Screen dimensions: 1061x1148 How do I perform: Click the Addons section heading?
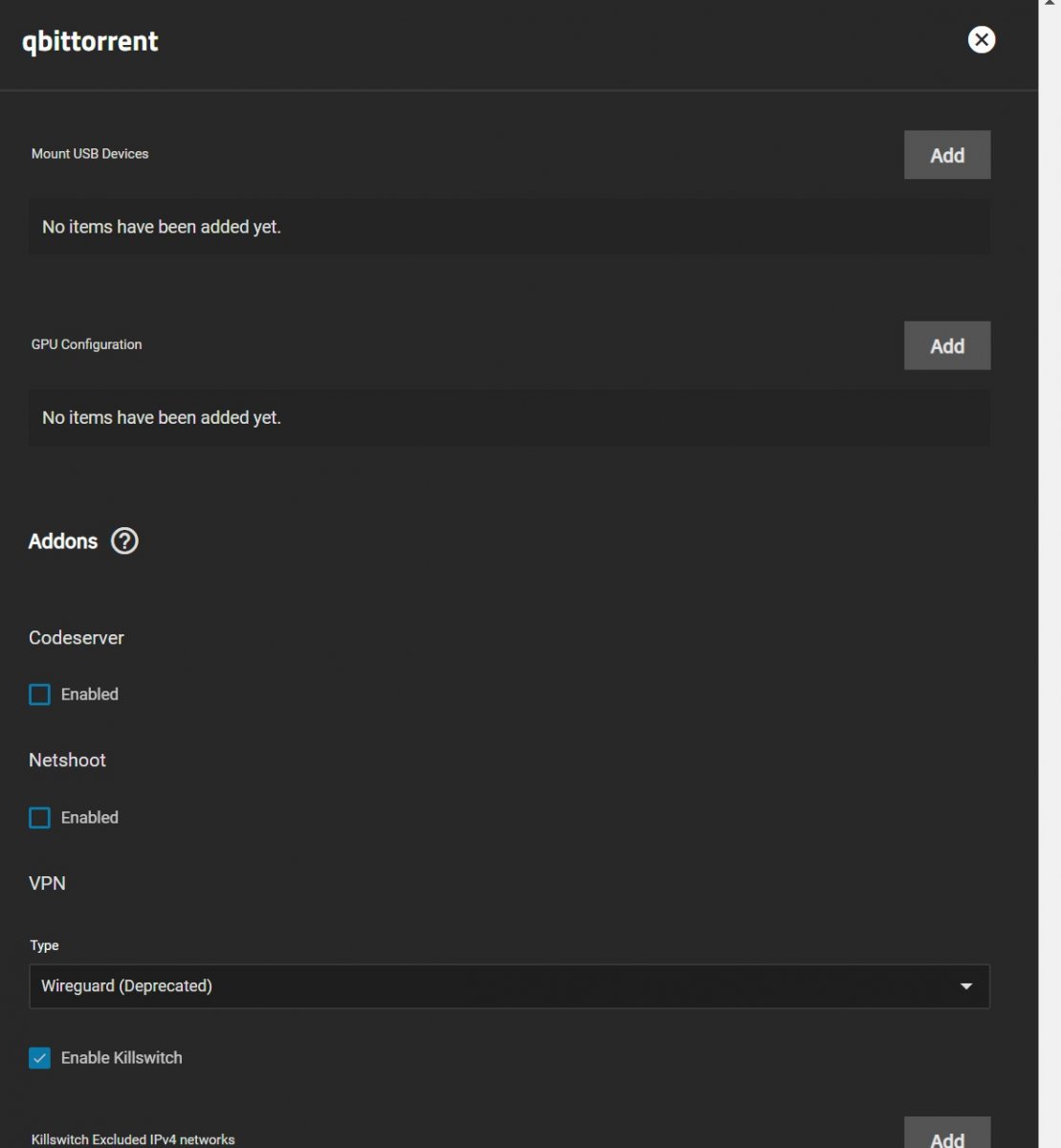pyautogui.click(x=63, y=541)
